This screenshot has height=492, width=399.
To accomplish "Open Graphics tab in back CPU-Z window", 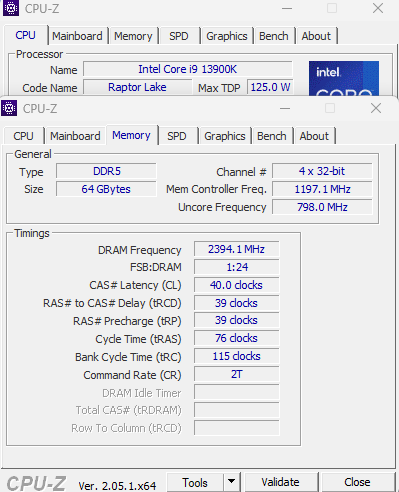I will (227, 36).
